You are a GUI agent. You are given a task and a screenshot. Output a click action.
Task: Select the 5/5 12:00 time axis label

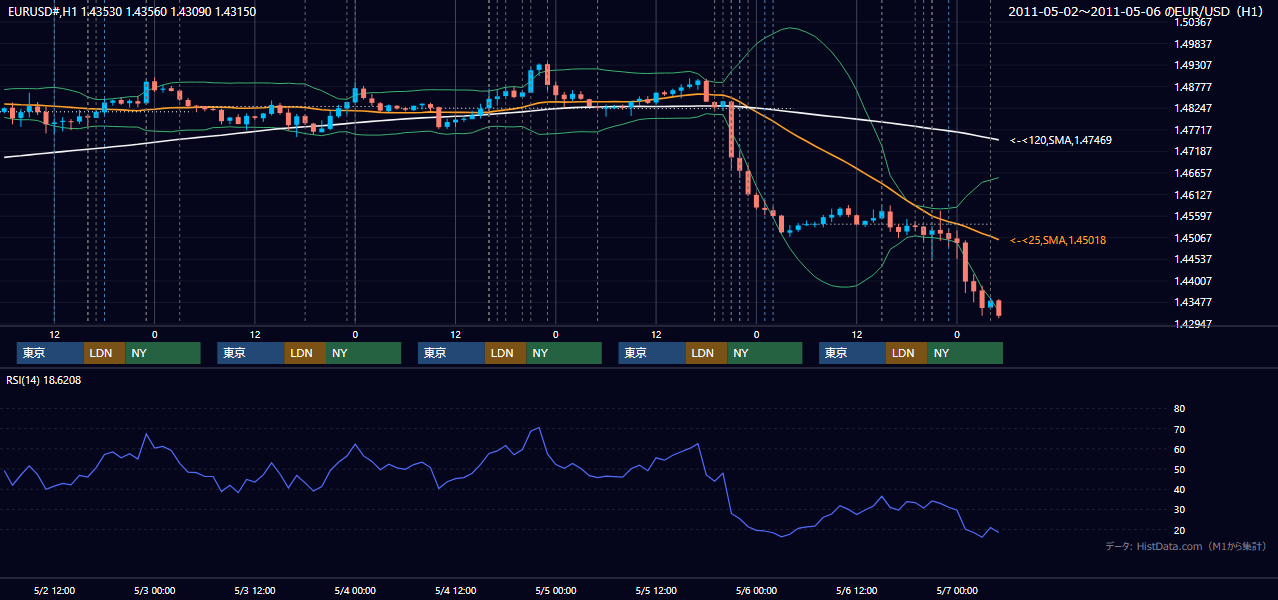656,590
